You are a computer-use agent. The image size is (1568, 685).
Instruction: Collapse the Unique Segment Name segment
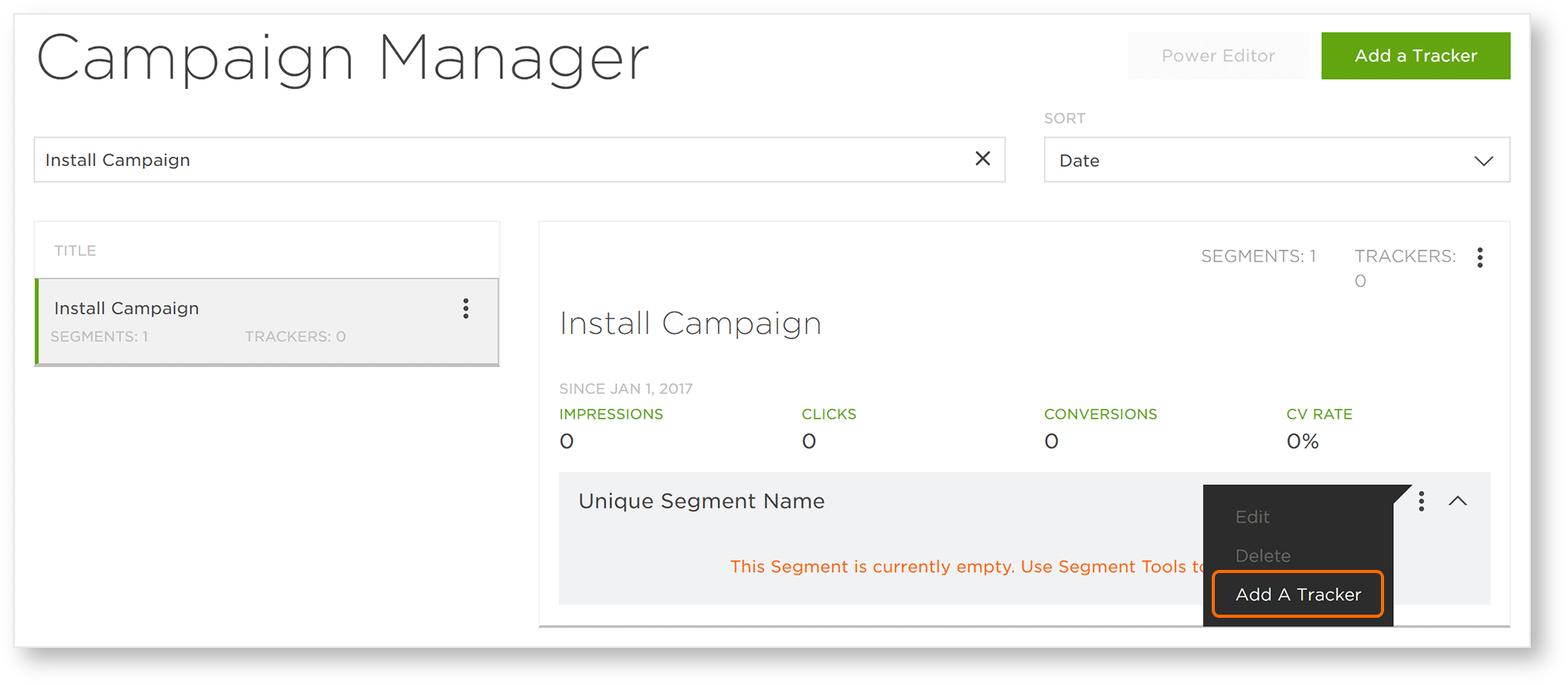click(1457, 501)
